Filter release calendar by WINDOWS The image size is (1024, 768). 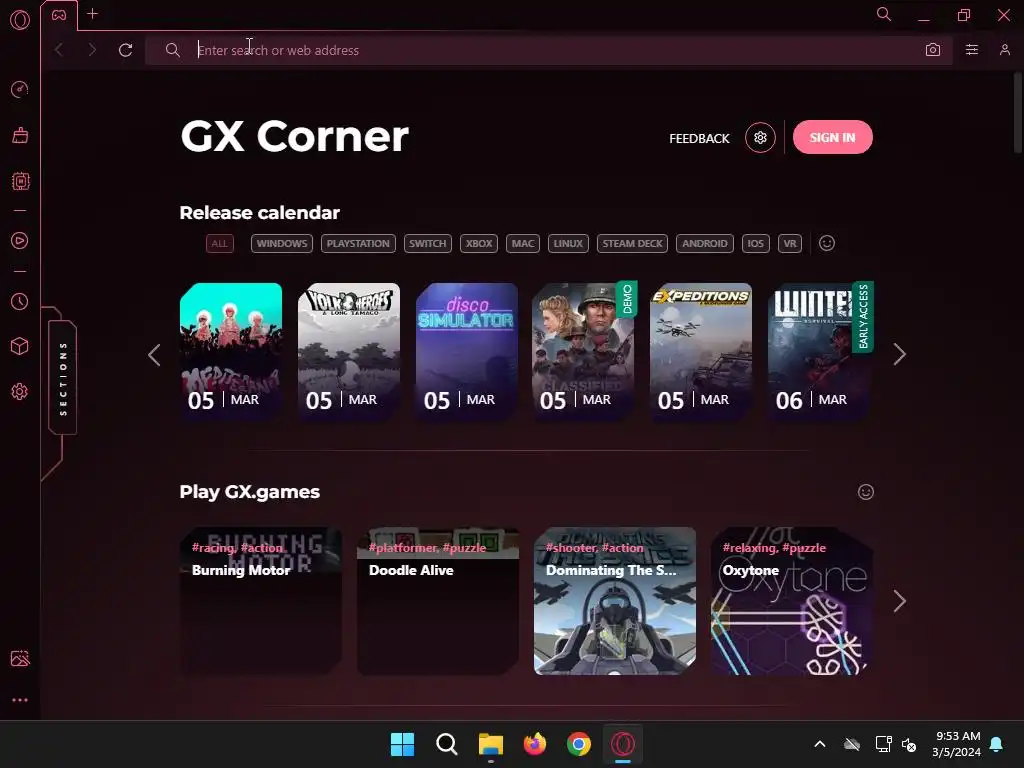pos(281,244)
